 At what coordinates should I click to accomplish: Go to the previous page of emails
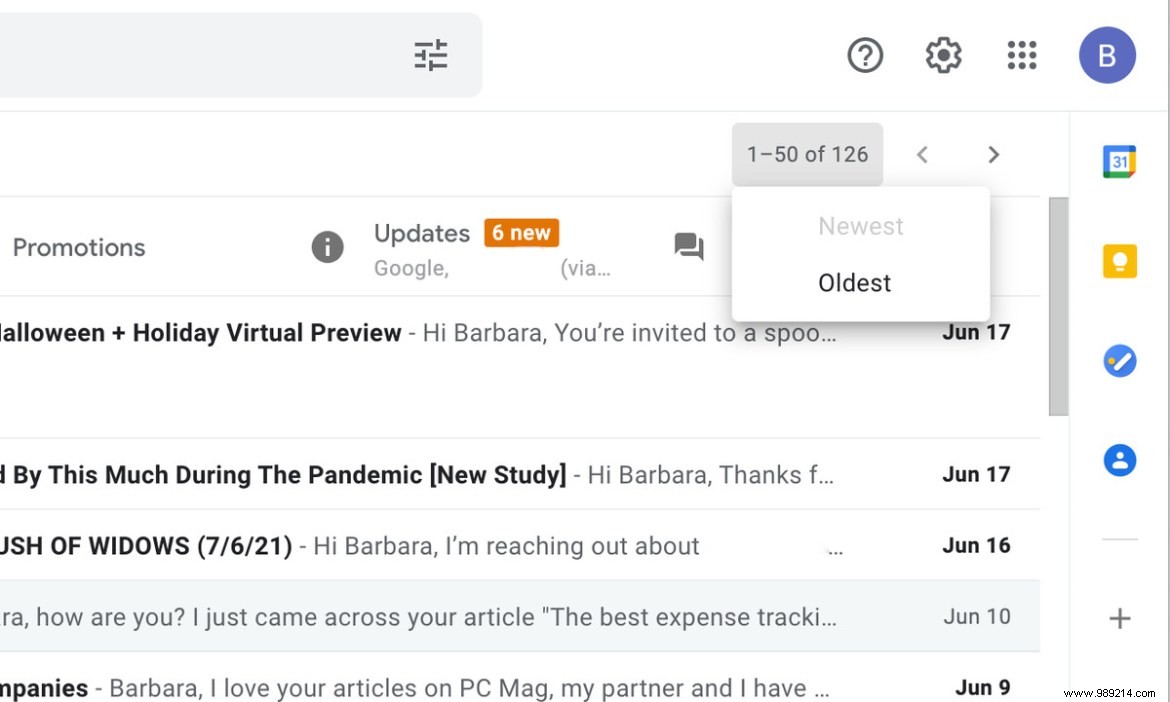[x=921, y=154]
